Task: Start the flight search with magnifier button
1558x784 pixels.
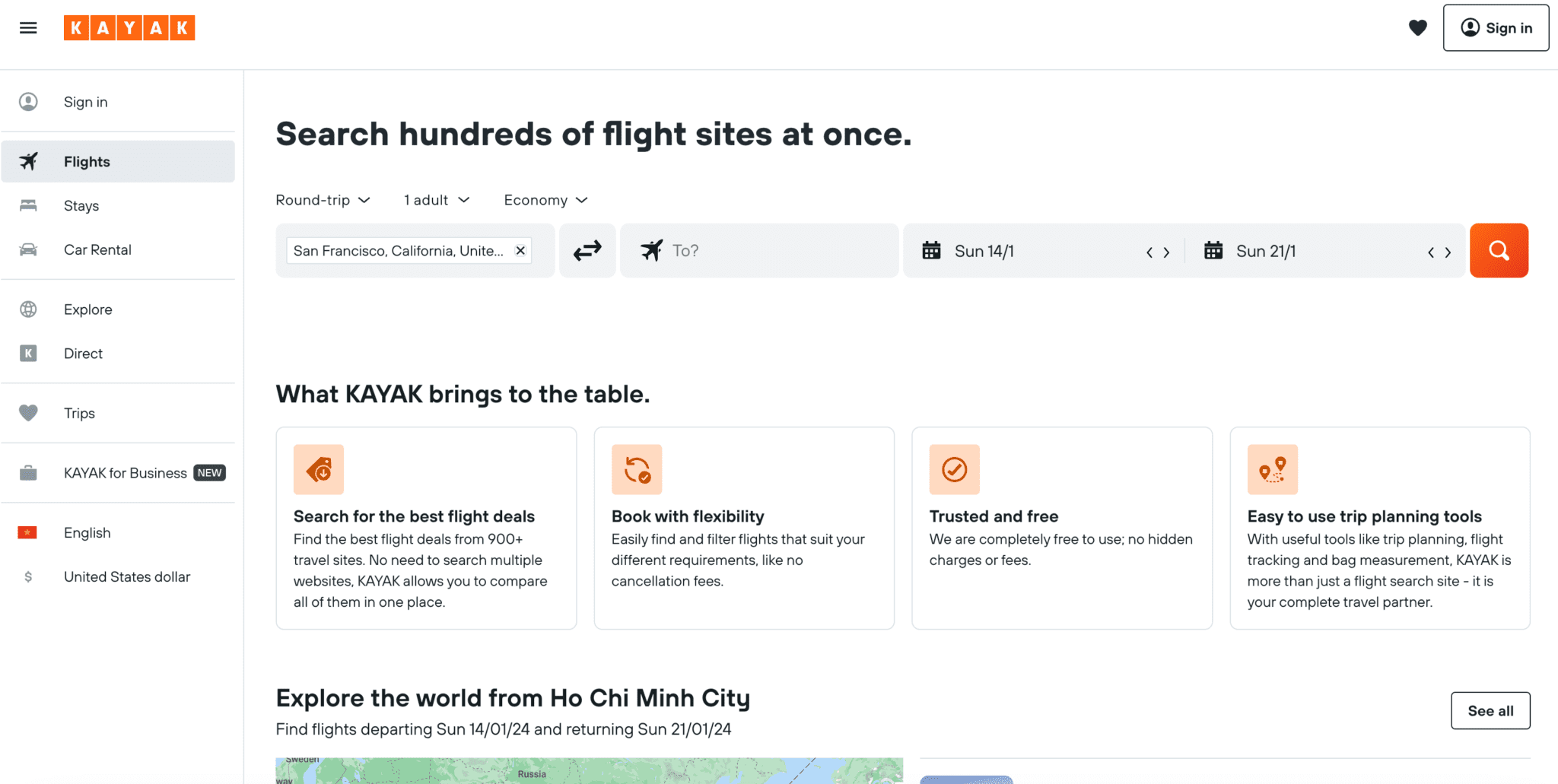Action: click(x=1498, y=250)
